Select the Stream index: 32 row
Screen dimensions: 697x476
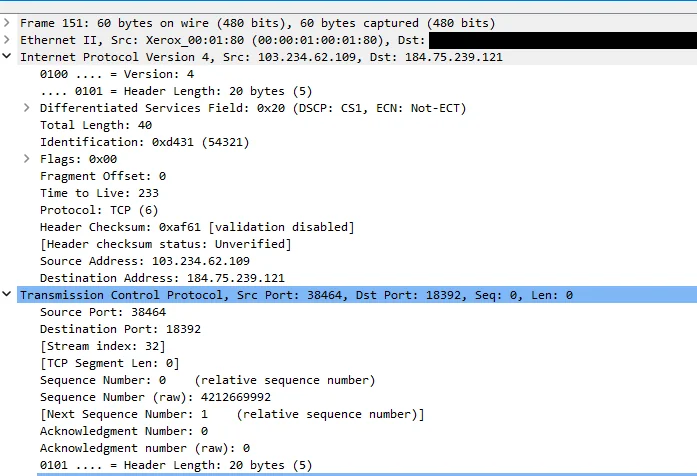(x=357, y=346)
